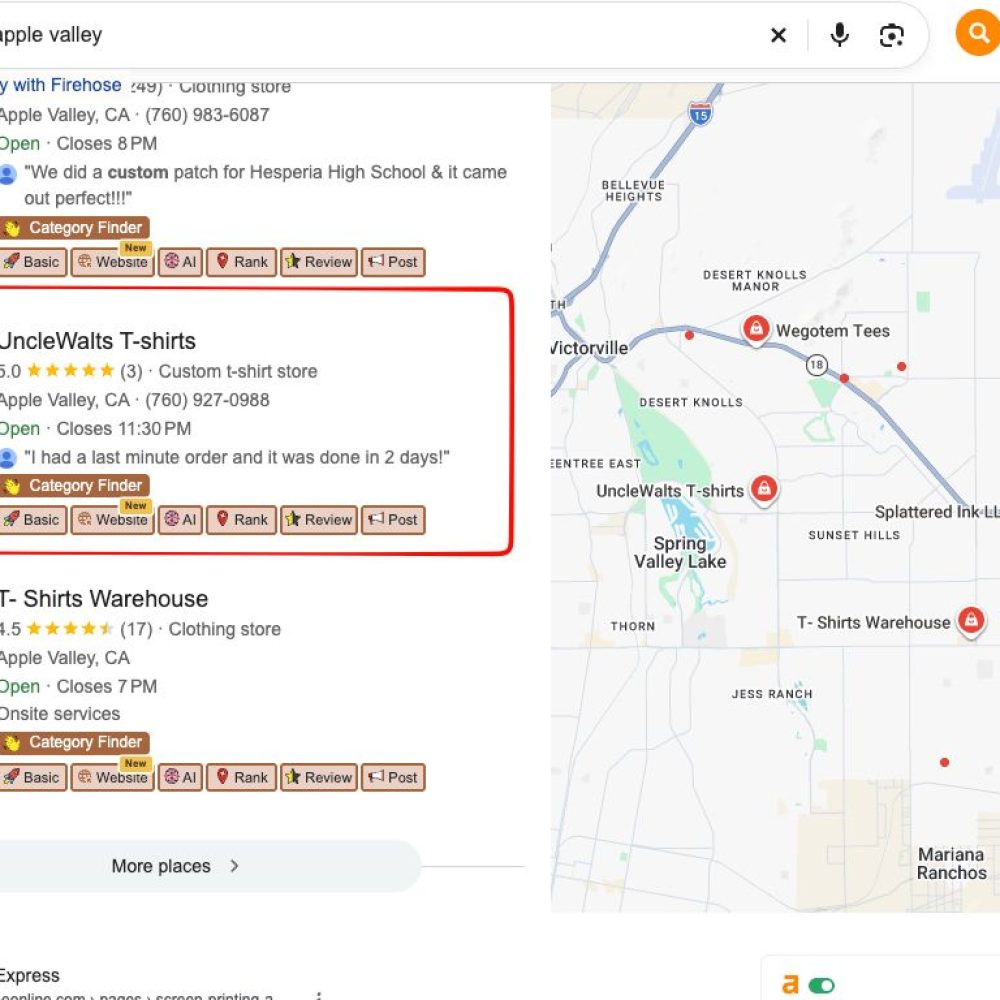Click Splattered Ink label on map
This screenshot has height=1000, width=1000.
pyautogui.click(x=937, y=511)
